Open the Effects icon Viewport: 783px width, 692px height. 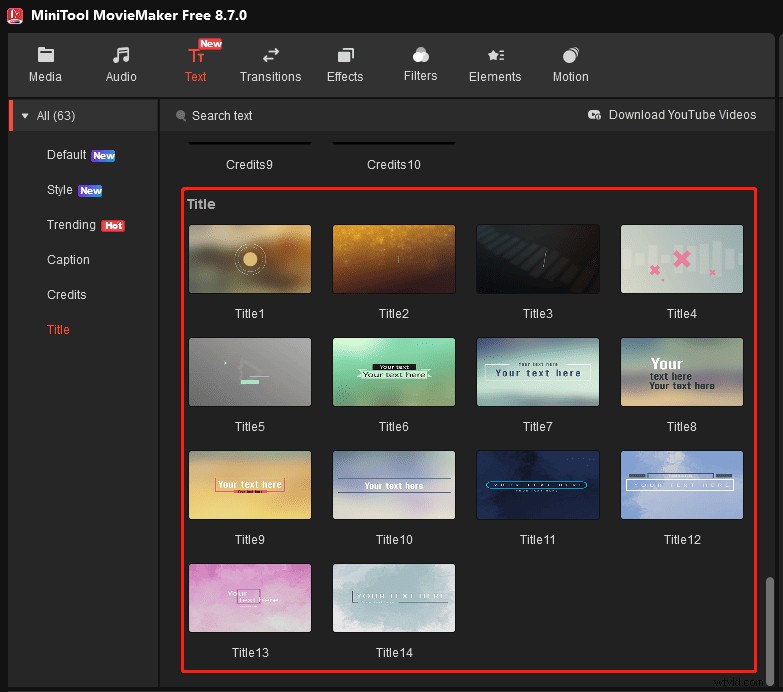345,55
